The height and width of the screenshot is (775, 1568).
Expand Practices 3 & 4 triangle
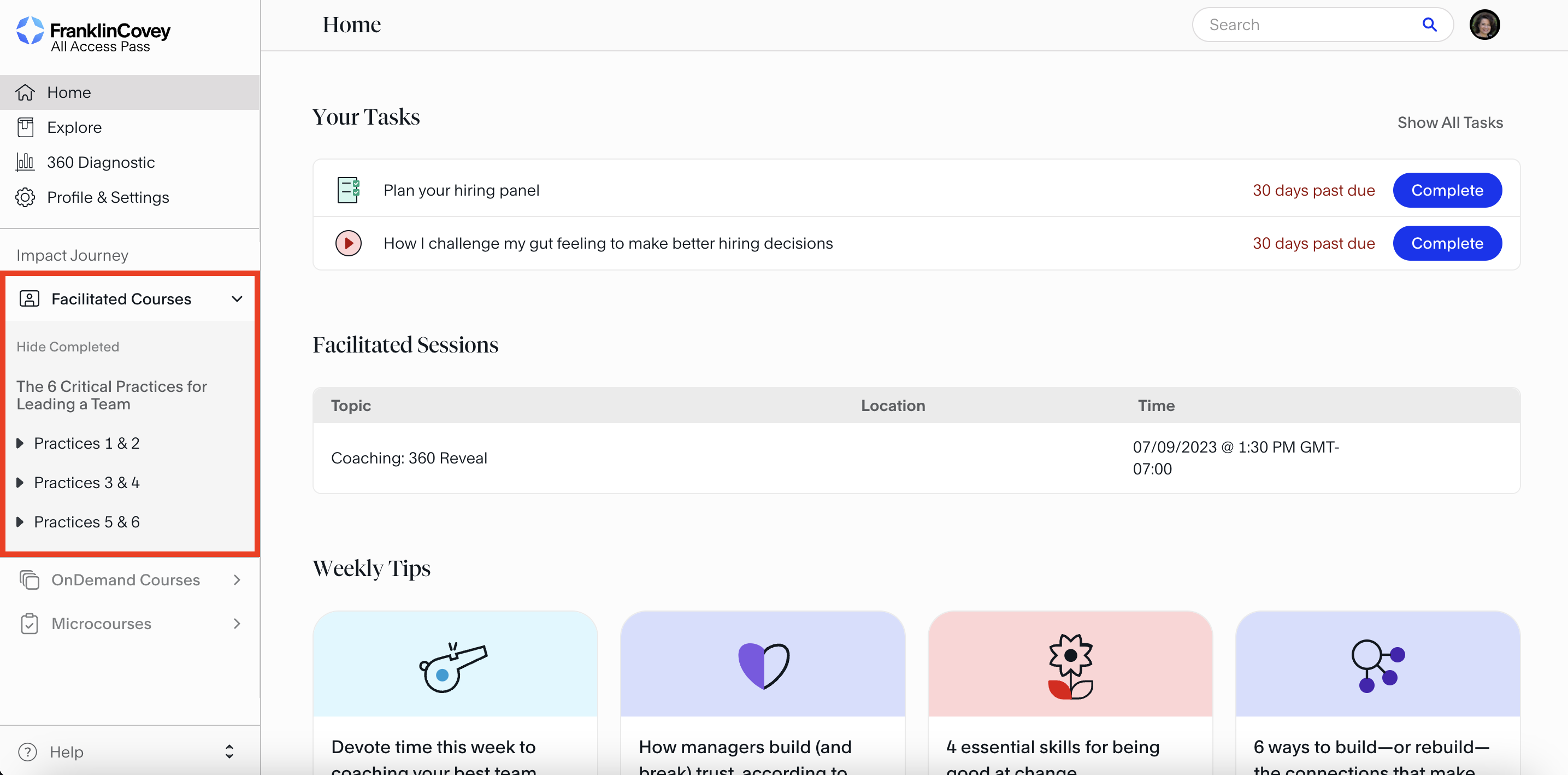pos(20,483)
